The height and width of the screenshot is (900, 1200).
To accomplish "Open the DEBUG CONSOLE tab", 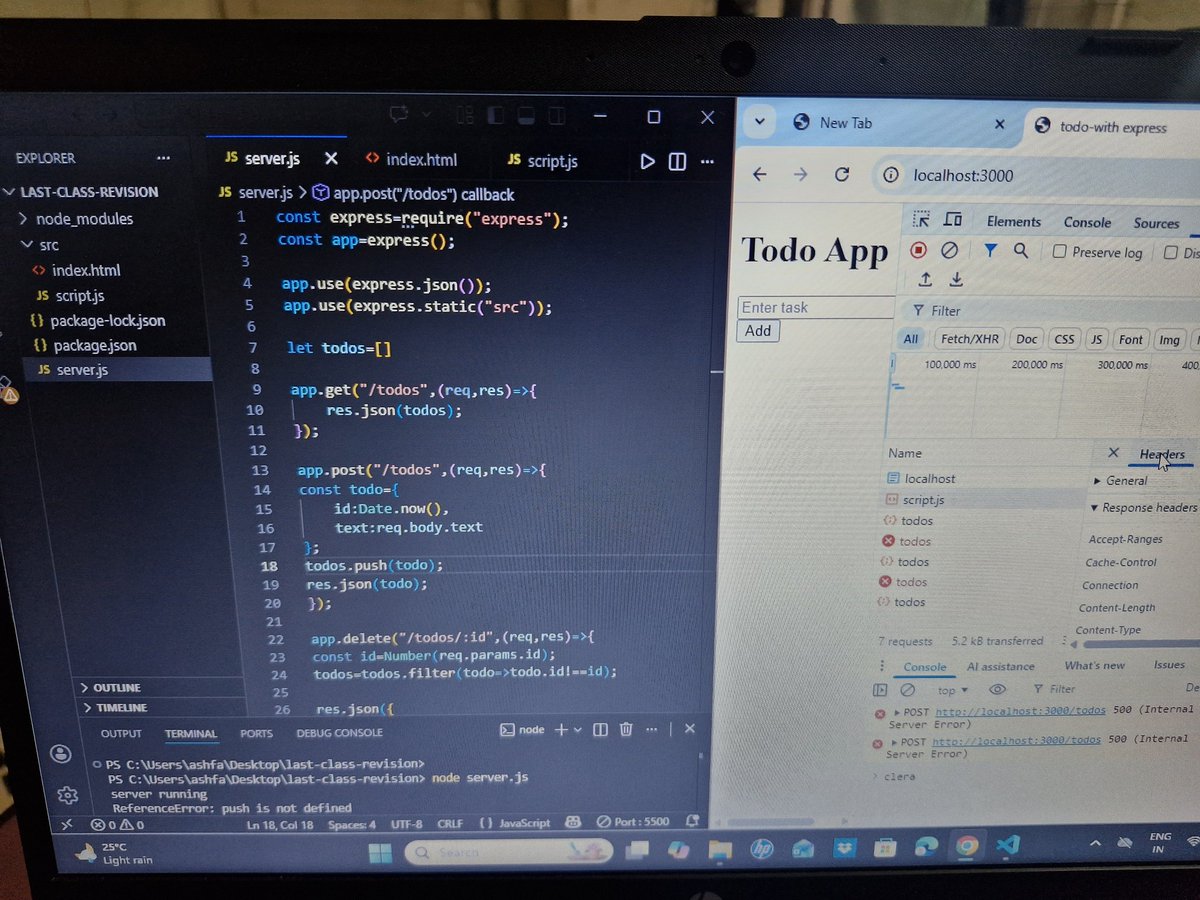I will 340,733.
